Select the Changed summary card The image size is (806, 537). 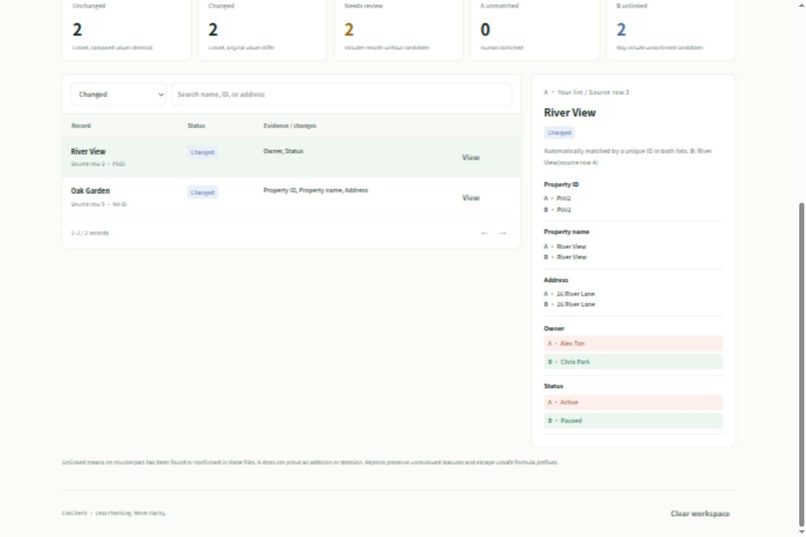(x=262, y=29)
